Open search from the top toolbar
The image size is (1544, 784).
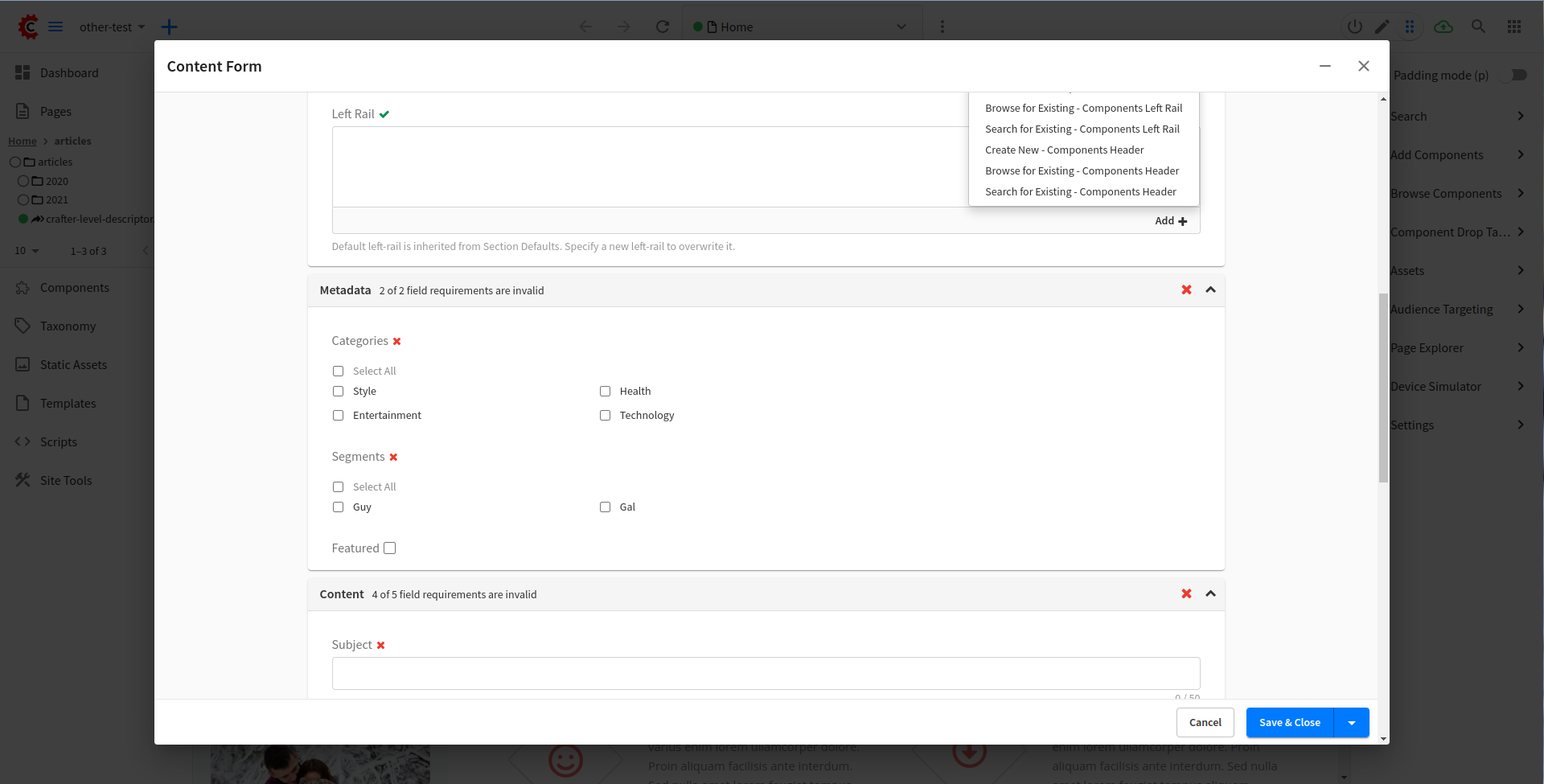tap(1478, 27)
